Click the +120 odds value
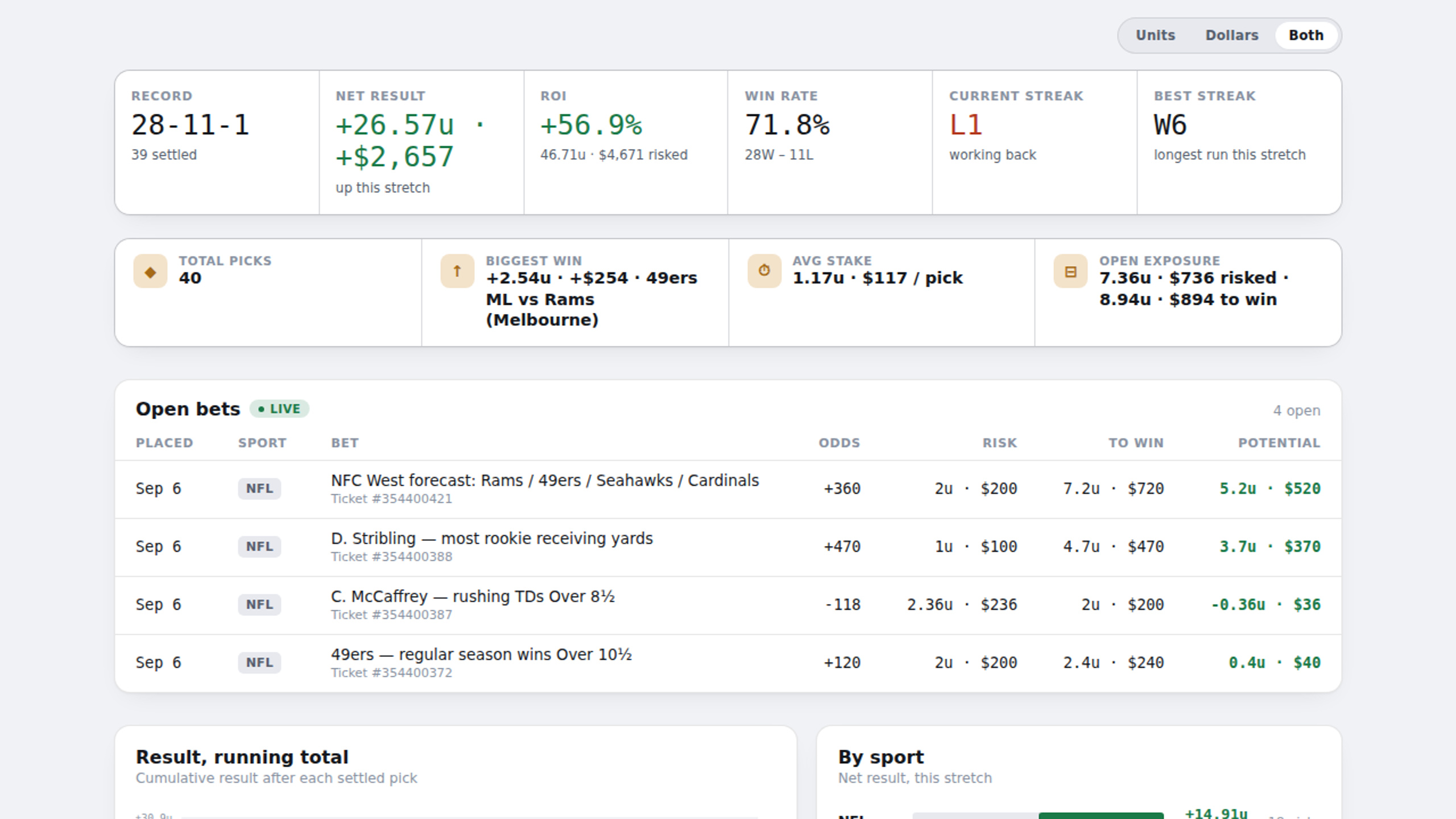The image size is (1456, 819). pos(842,663)
